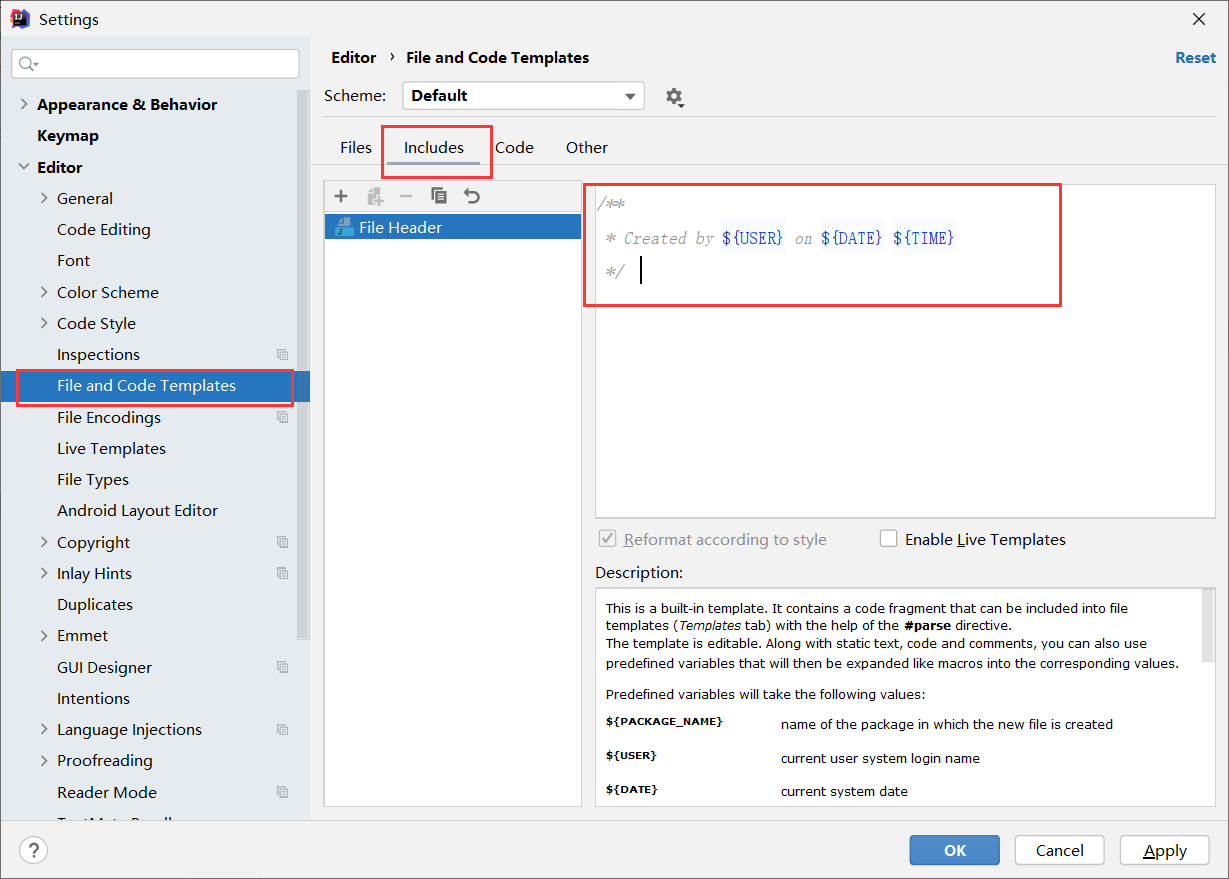The height and width of the screenshot is (879, 1229).
Task: Switch to the Includes tab
Action: [x=434, y=147]
